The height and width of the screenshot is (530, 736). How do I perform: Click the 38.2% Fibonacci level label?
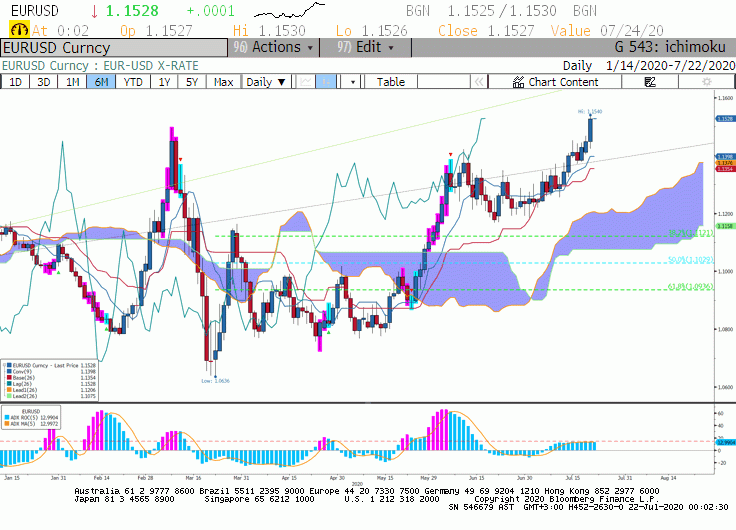click(691, 233)
